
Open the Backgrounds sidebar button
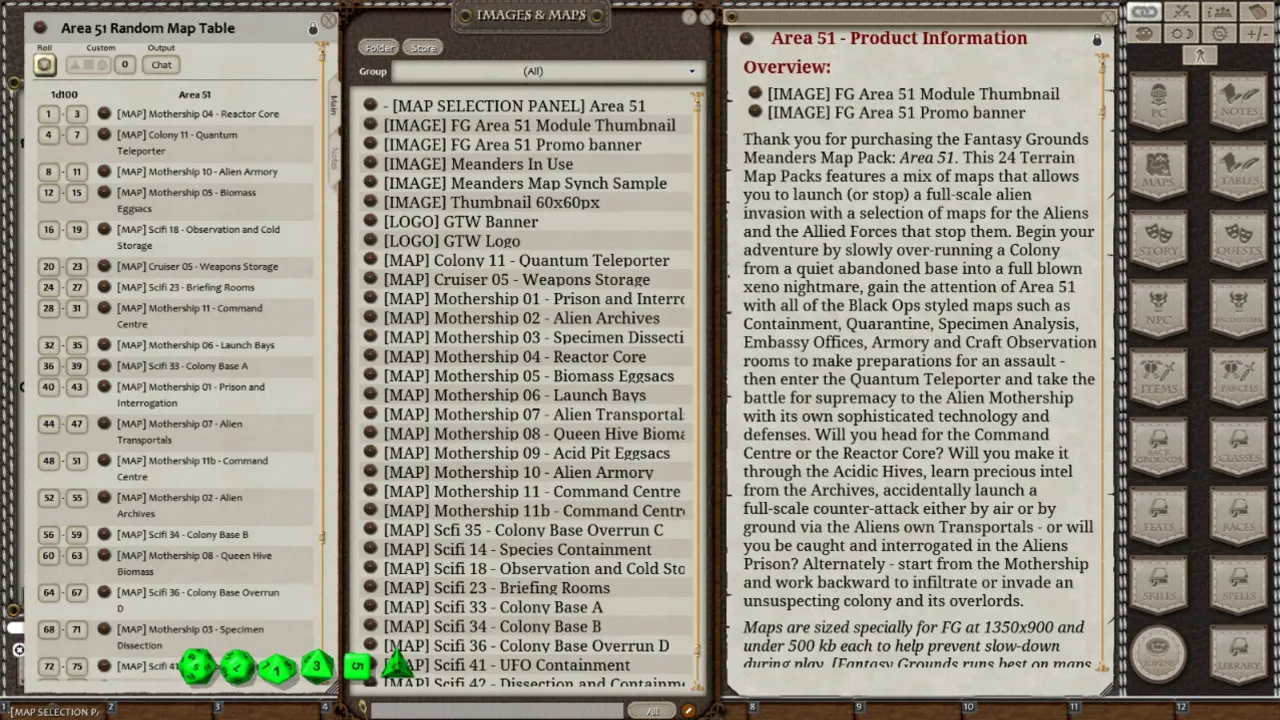pos(1159,447)
